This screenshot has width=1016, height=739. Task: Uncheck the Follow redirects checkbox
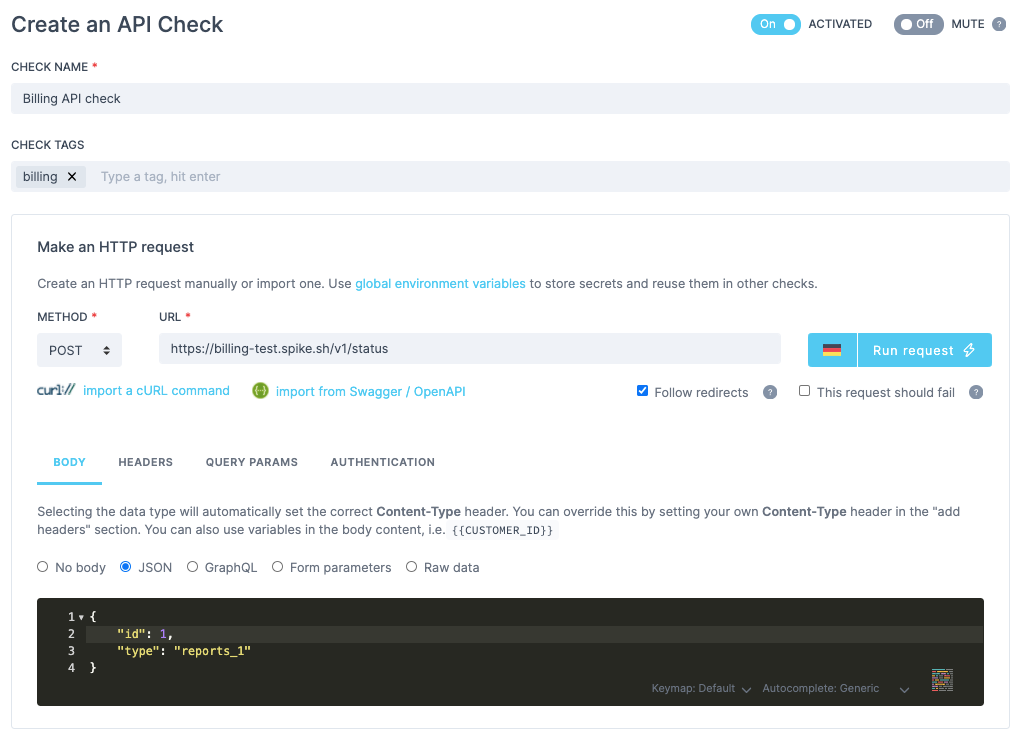(x=642, y=391)
